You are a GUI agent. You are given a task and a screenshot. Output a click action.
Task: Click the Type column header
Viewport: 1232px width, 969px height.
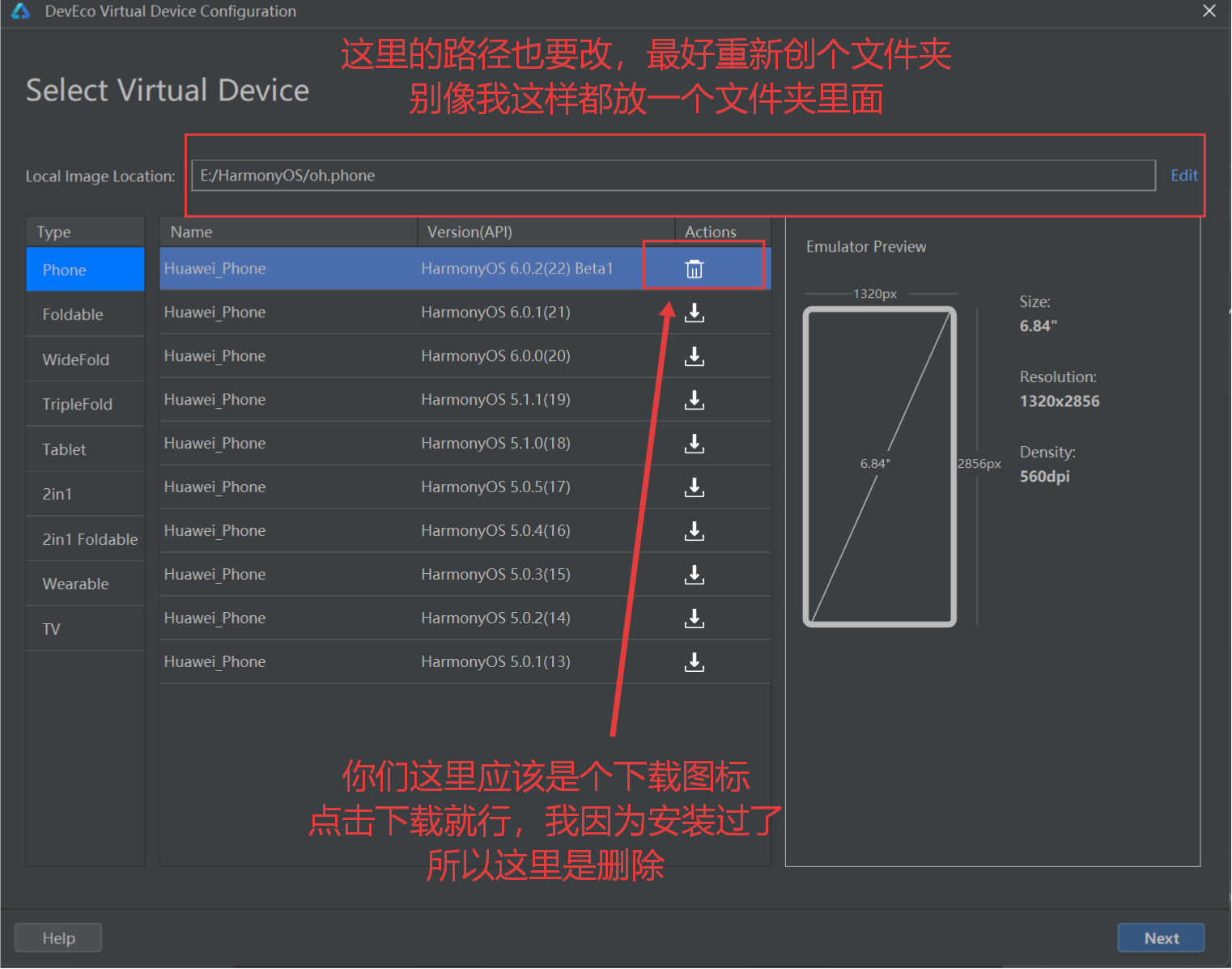pyautogui.click(x=85, y=232)
